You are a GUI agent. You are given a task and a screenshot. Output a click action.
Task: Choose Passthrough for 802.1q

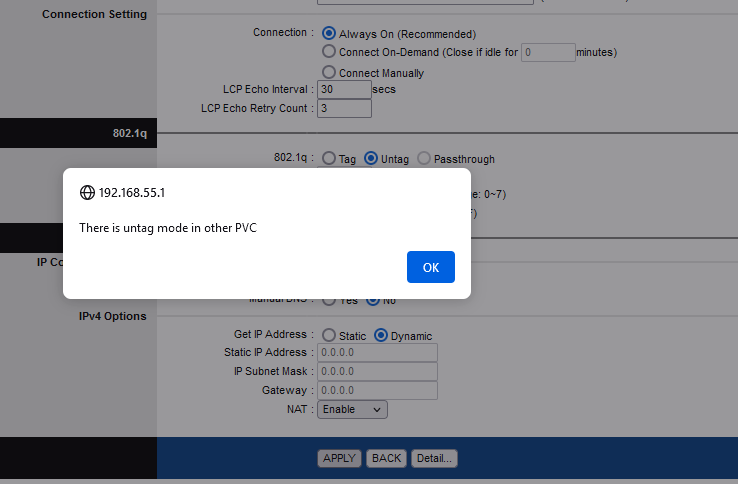(x=424, y=159)
